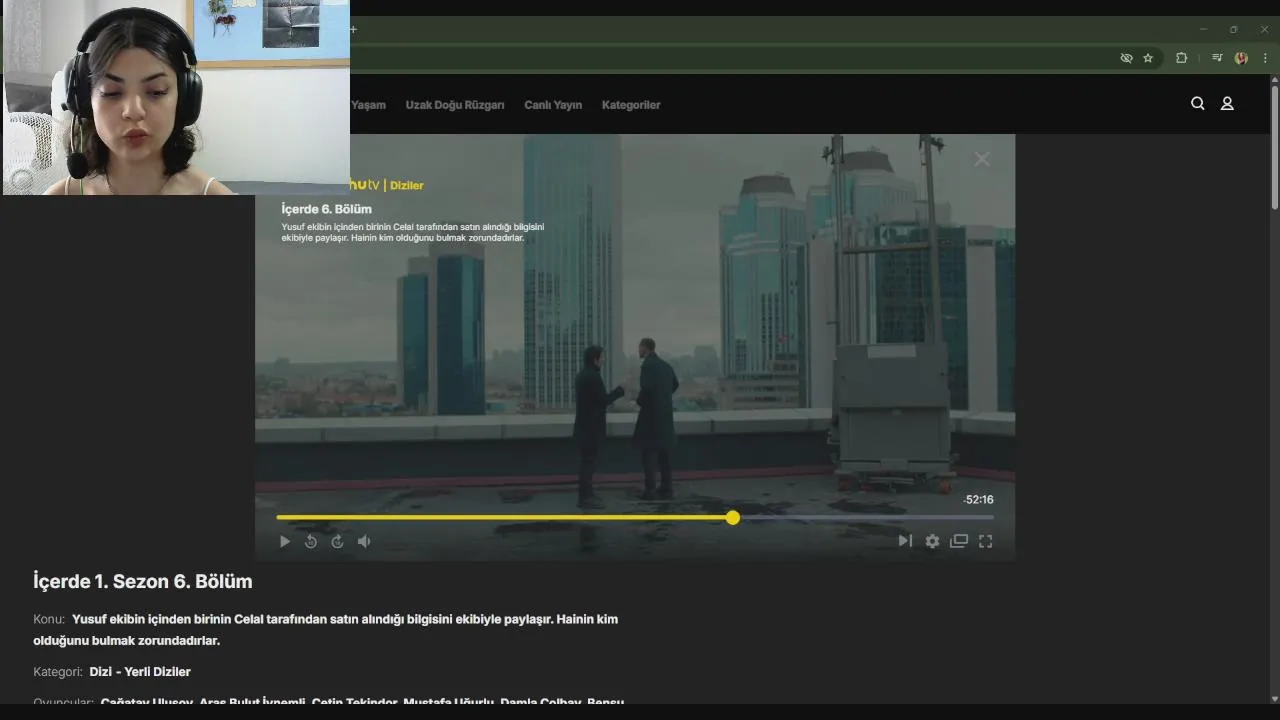Enter fullscreen video mode

(985, 541)
